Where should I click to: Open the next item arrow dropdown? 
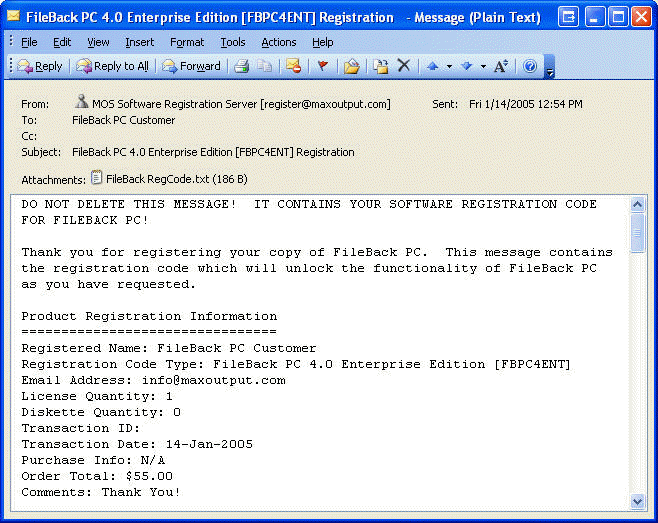coord(483,66)
